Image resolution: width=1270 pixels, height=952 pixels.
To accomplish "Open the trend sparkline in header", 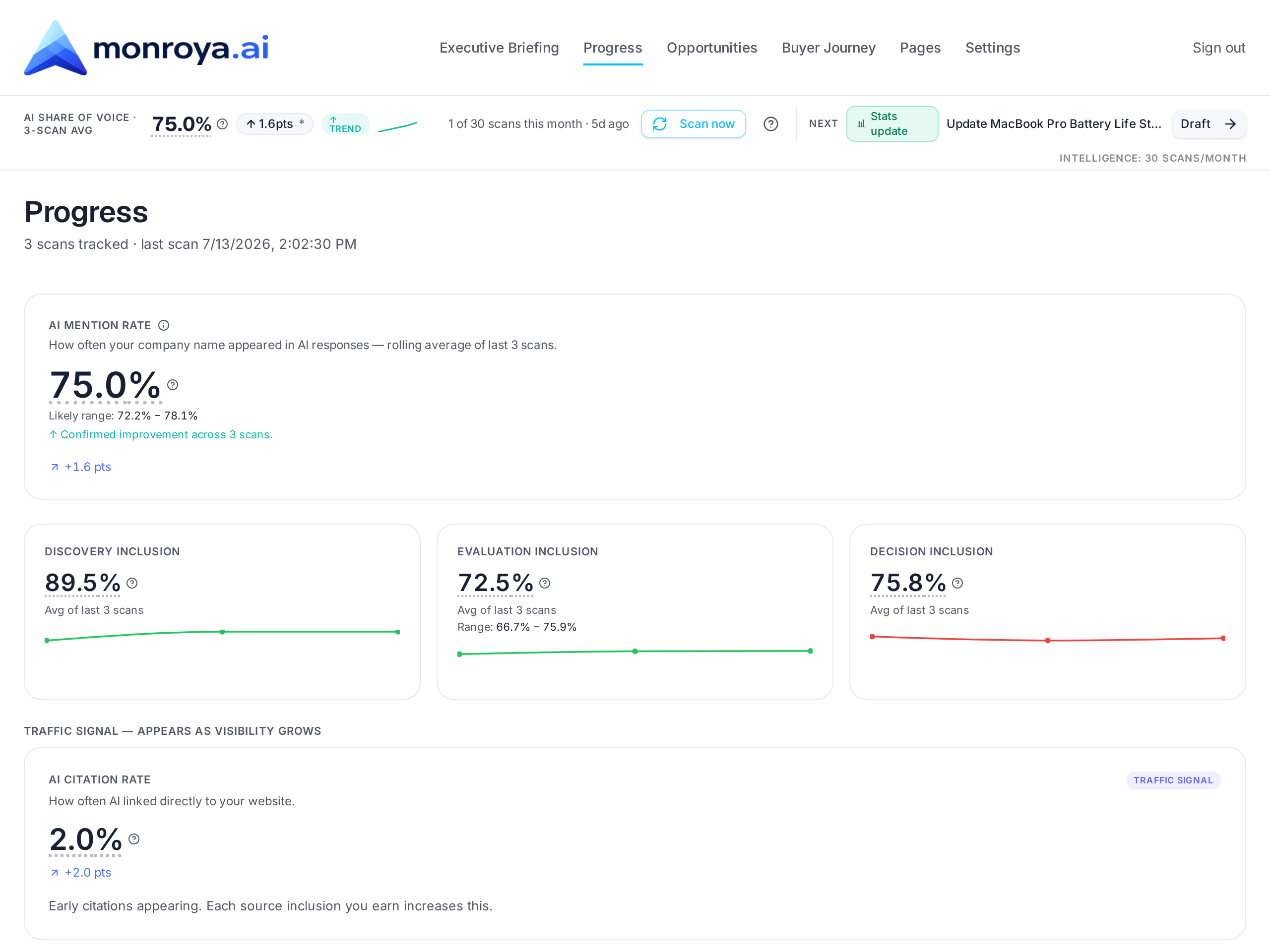I will (x=397, y=126).
